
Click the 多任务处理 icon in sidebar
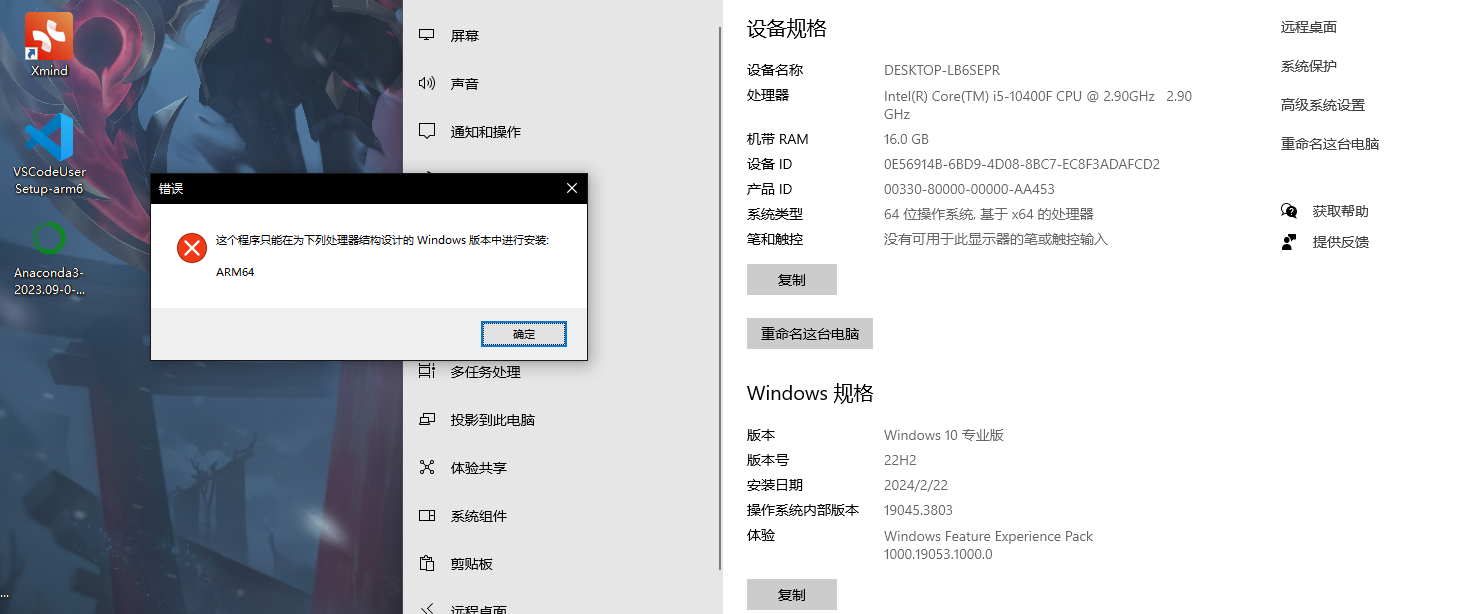tap(427, 371)
